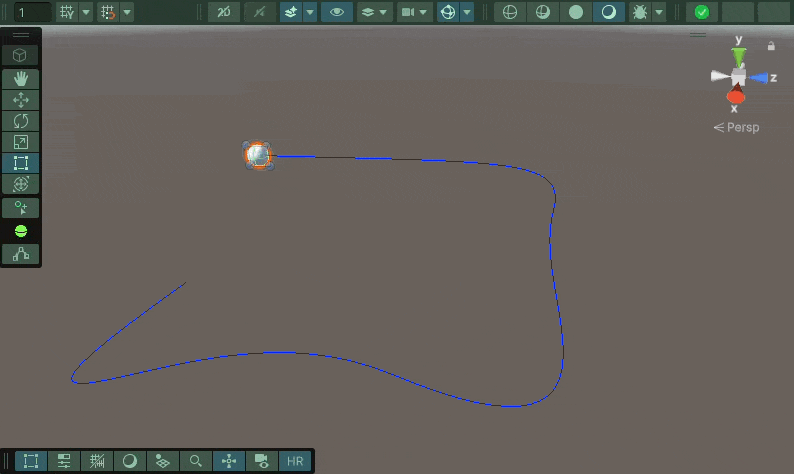The height and width of the screenshot is (474, 794).
Task: Click the magnifier search icon in bottom bar
Action: [x=197, y=461]
